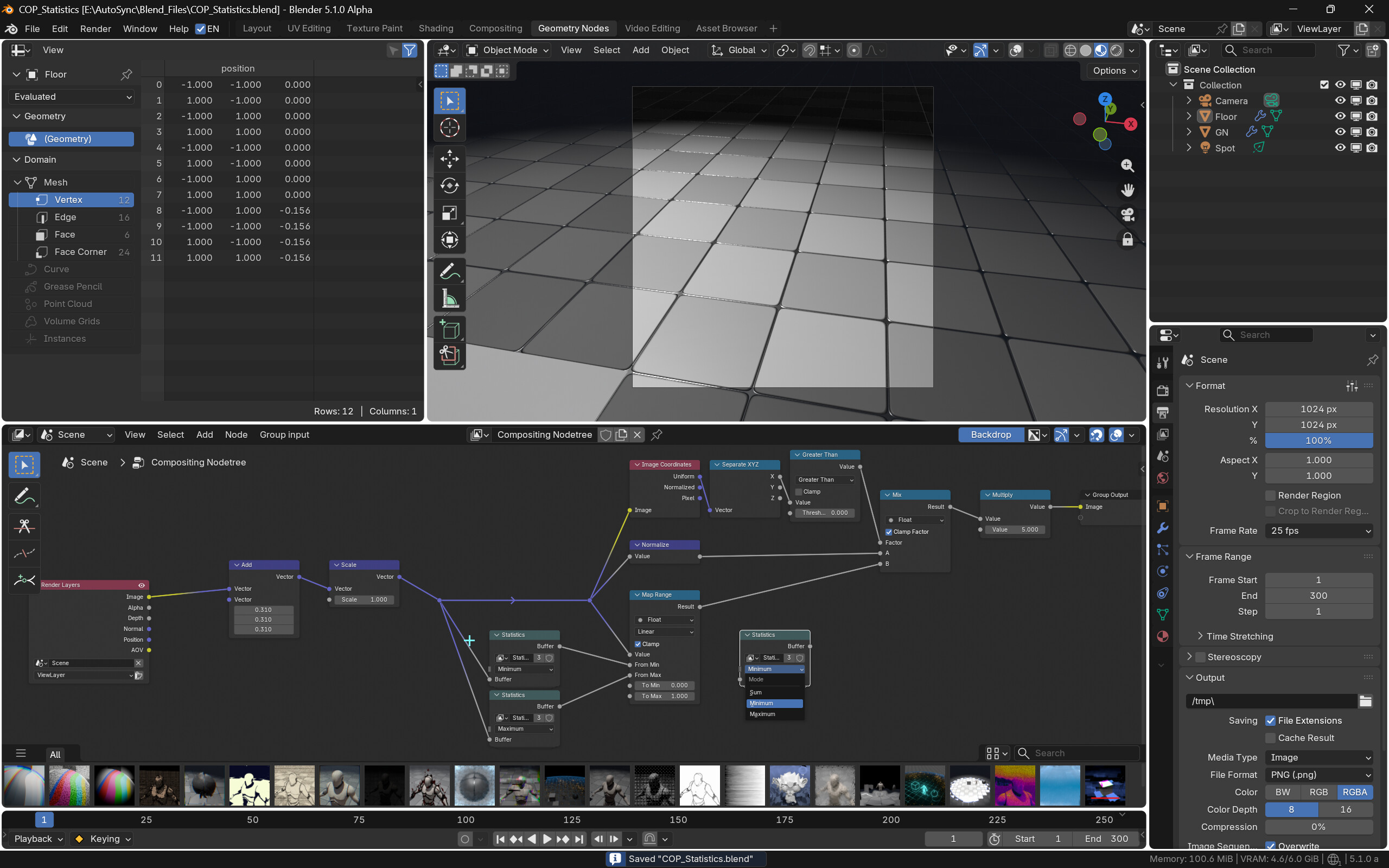Enable the Cache Result checkbox
Image resolution: width=1389 pixels, height=868 pixels.
[x=1270, y=738]
